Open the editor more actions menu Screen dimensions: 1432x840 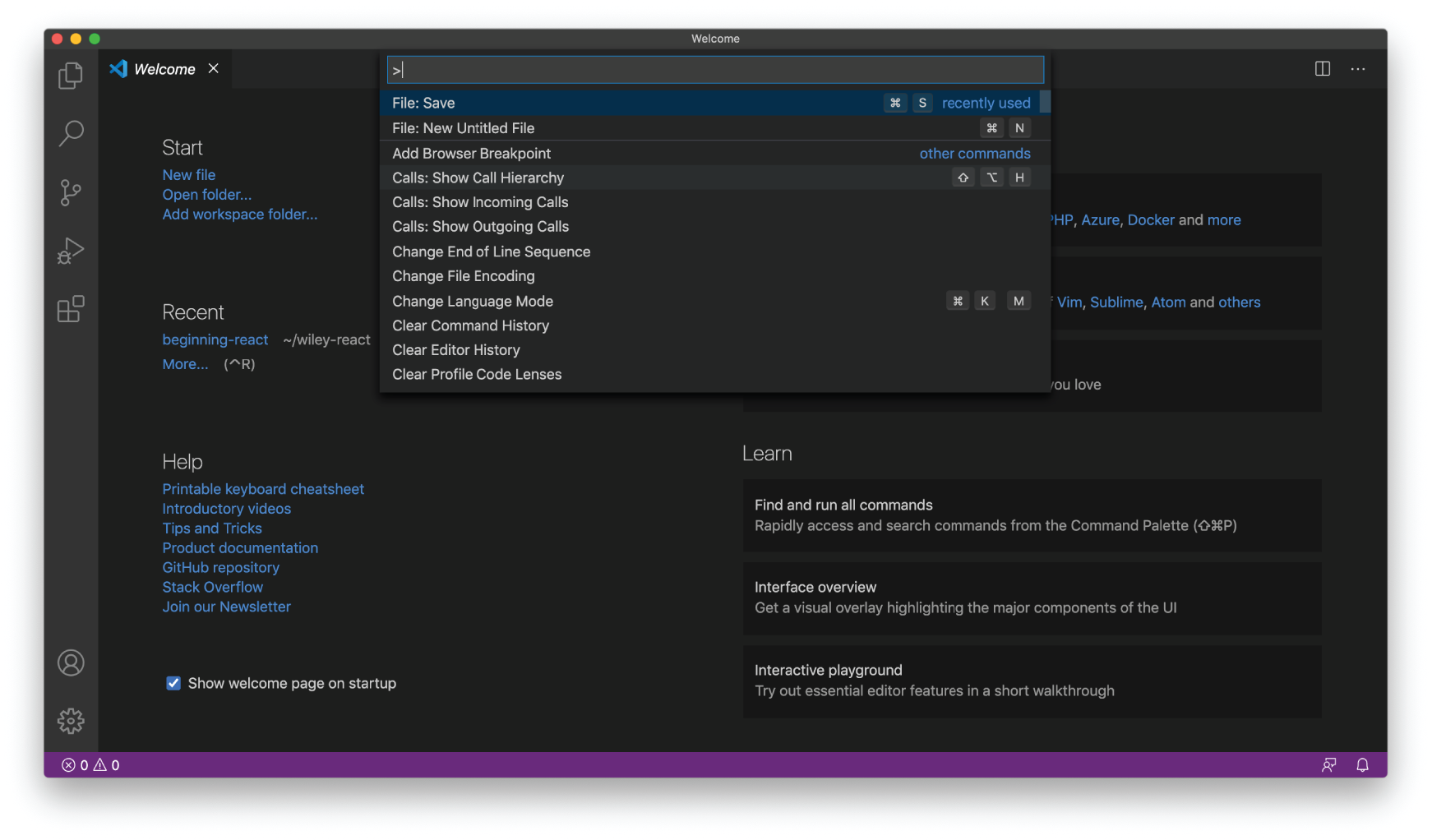(x=1357, y=69)
